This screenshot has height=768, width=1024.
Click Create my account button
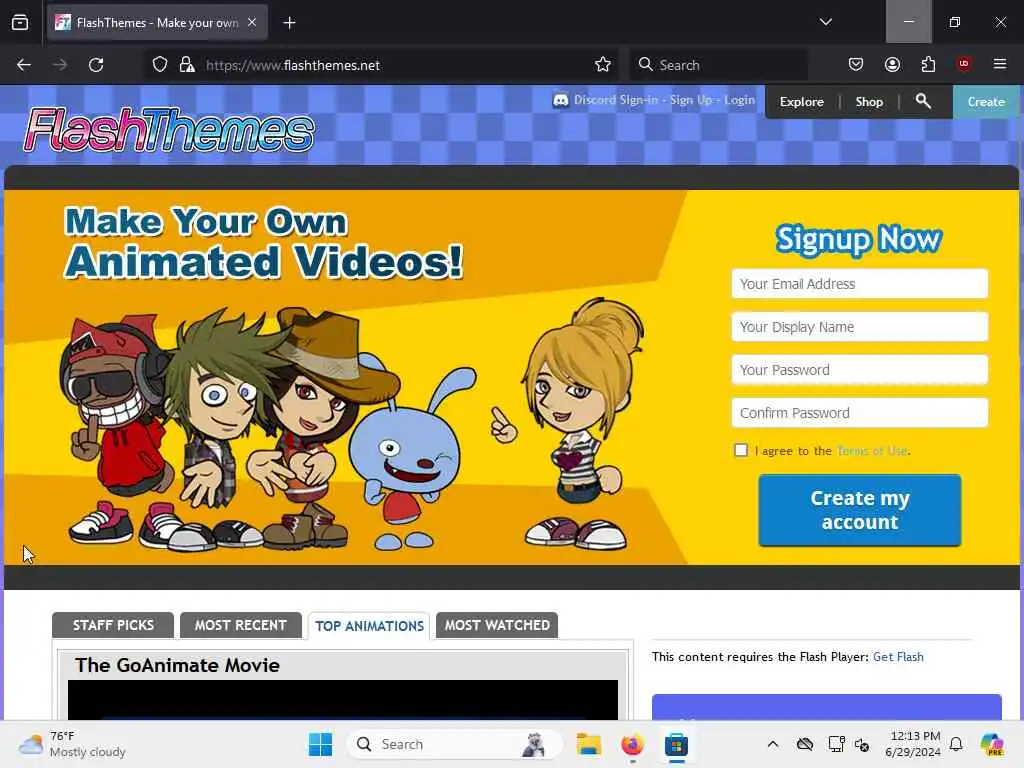point(859,510)
